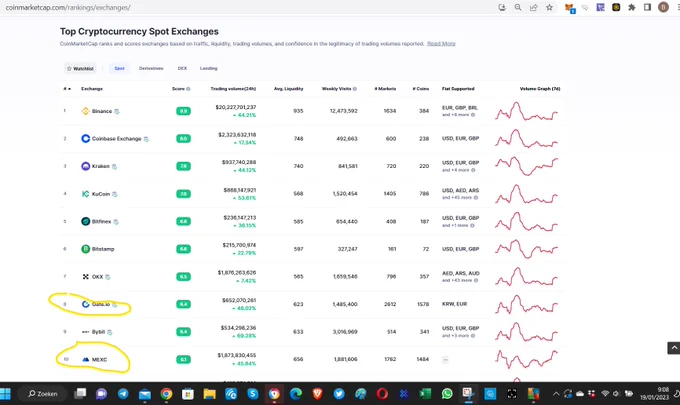Toggle the Watchlist star filter
Image resolution: width=680 pixels, height=405 pixels.
pos(80,69)
